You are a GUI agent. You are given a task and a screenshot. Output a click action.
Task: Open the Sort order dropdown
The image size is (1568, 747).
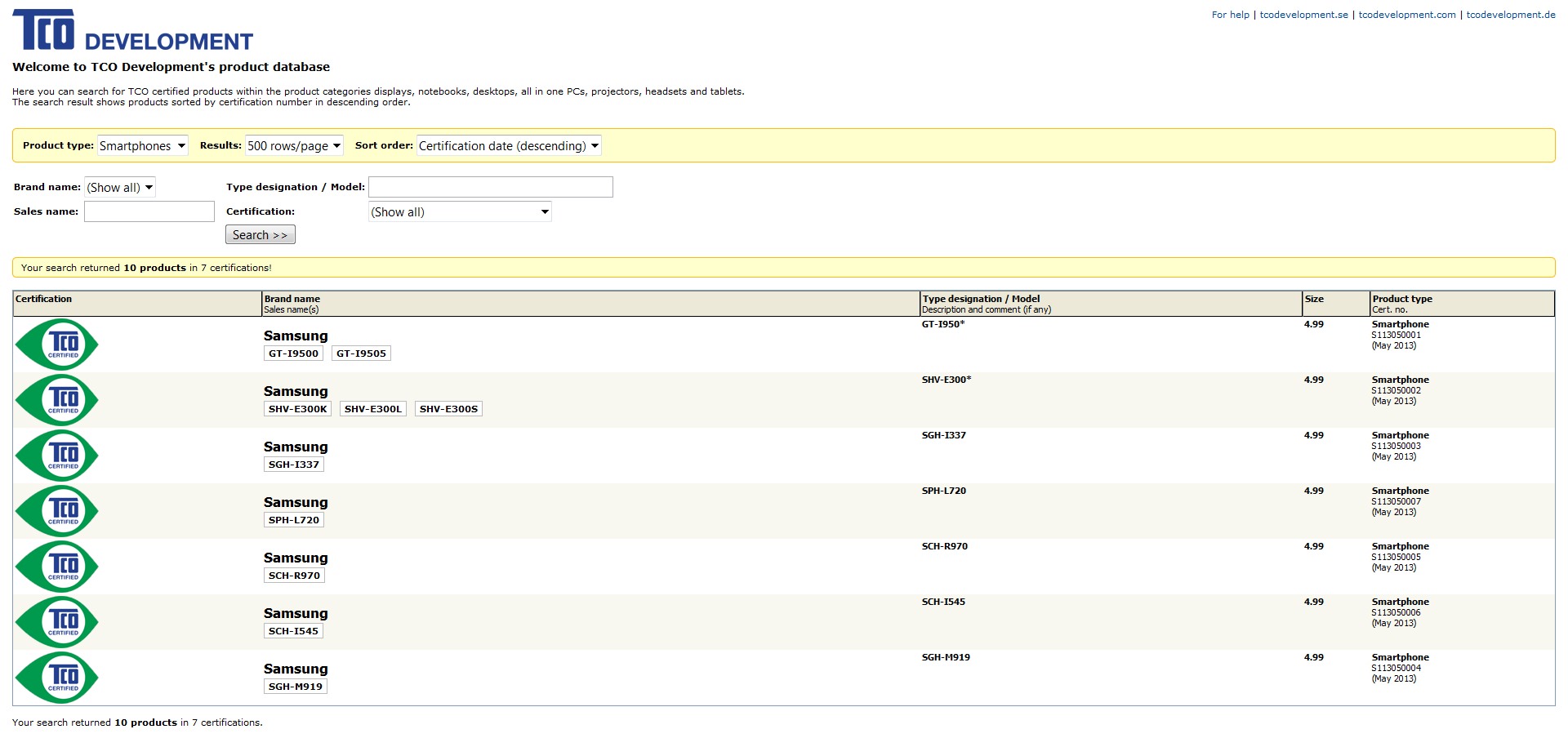(x=509, y=145)
